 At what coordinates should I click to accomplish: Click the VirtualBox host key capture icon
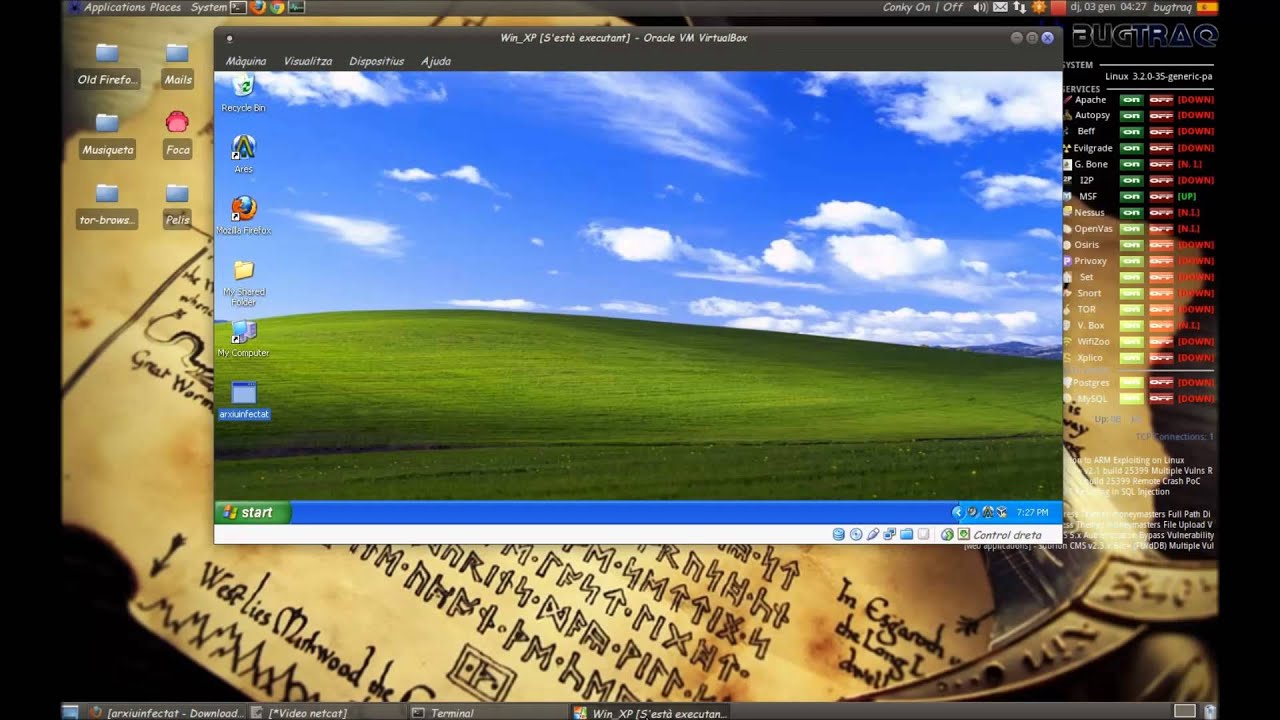[x=964, y=535]
